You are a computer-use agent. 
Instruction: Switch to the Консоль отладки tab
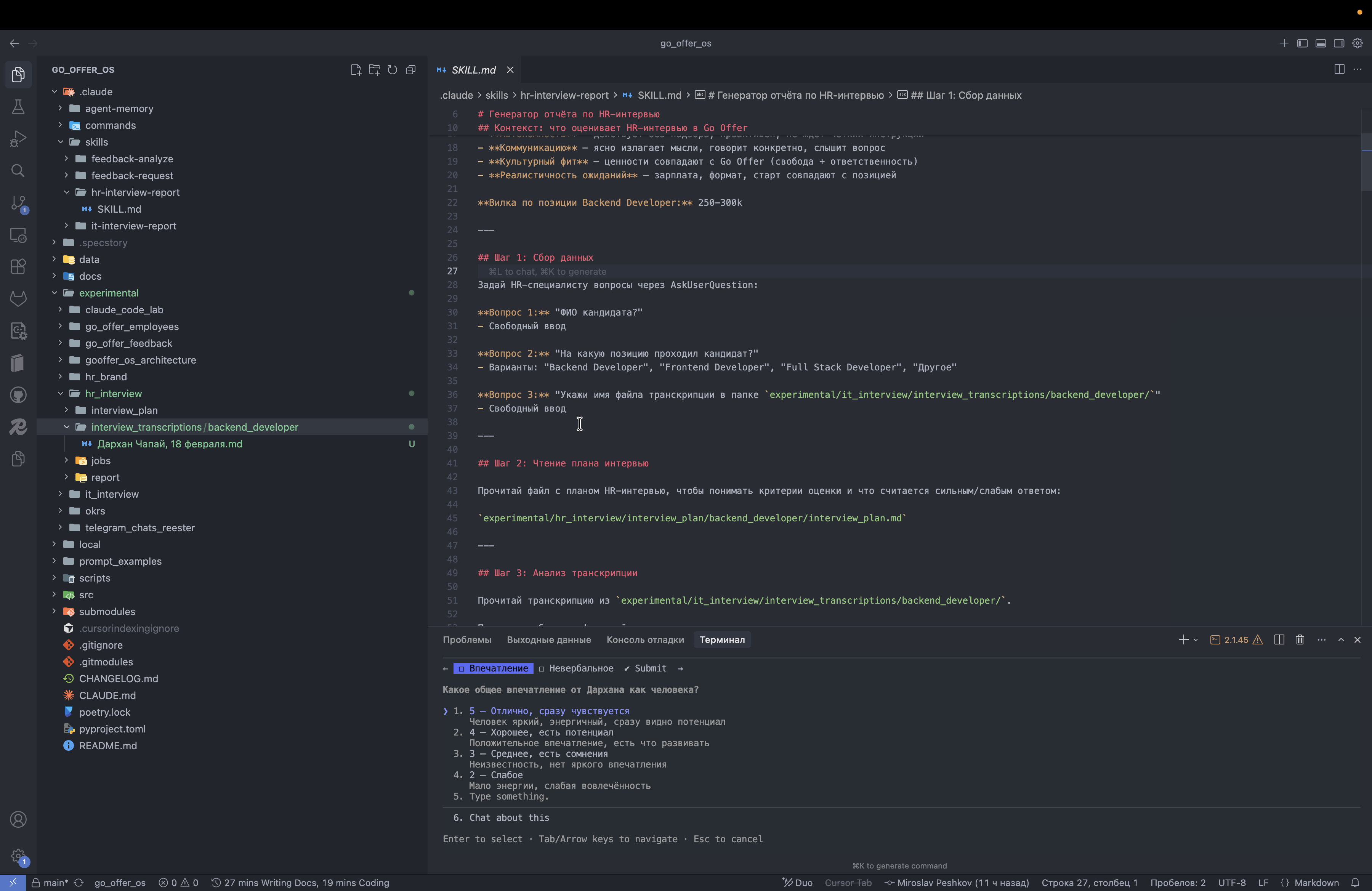(x=645, y=640)
